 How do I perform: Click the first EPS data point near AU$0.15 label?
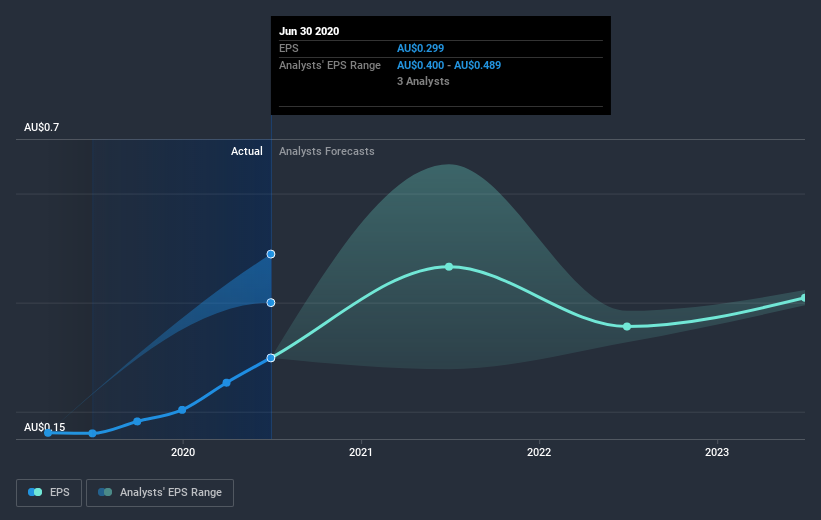[48, 433]
